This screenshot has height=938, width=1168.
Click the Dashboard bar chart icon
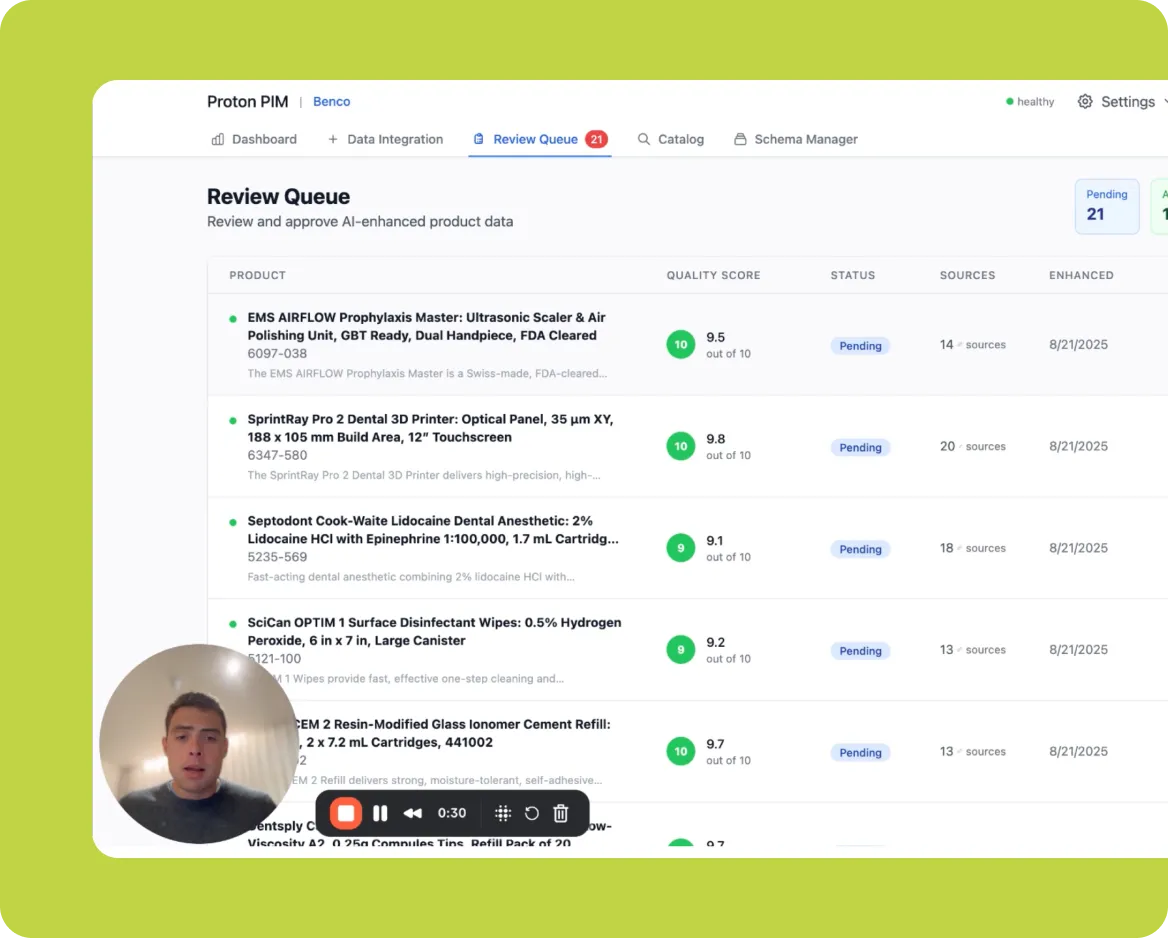pos(218,139)
